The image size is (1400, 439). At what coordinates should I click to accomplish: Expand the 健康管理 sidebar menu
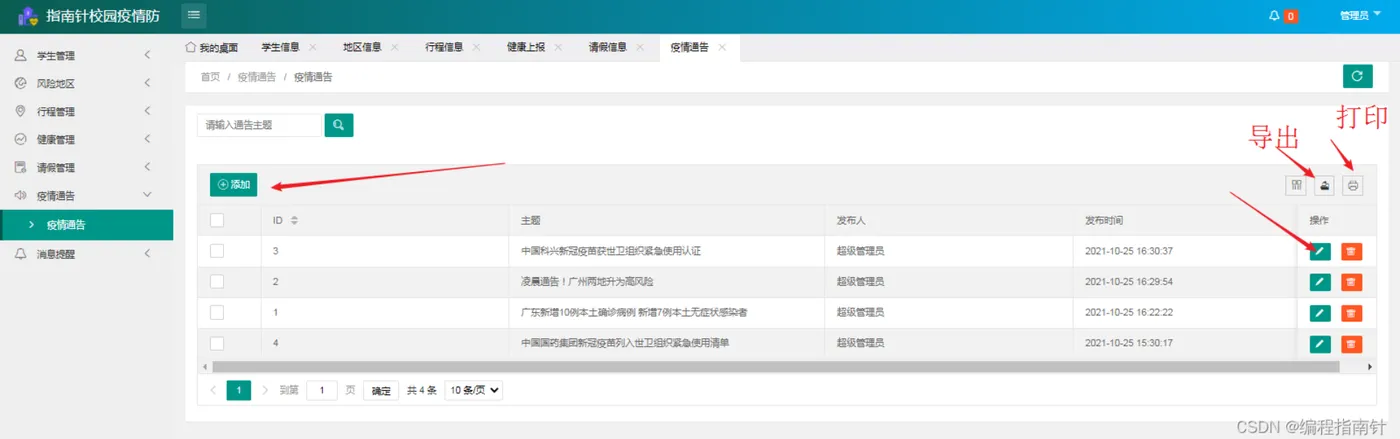click(86, 140)
